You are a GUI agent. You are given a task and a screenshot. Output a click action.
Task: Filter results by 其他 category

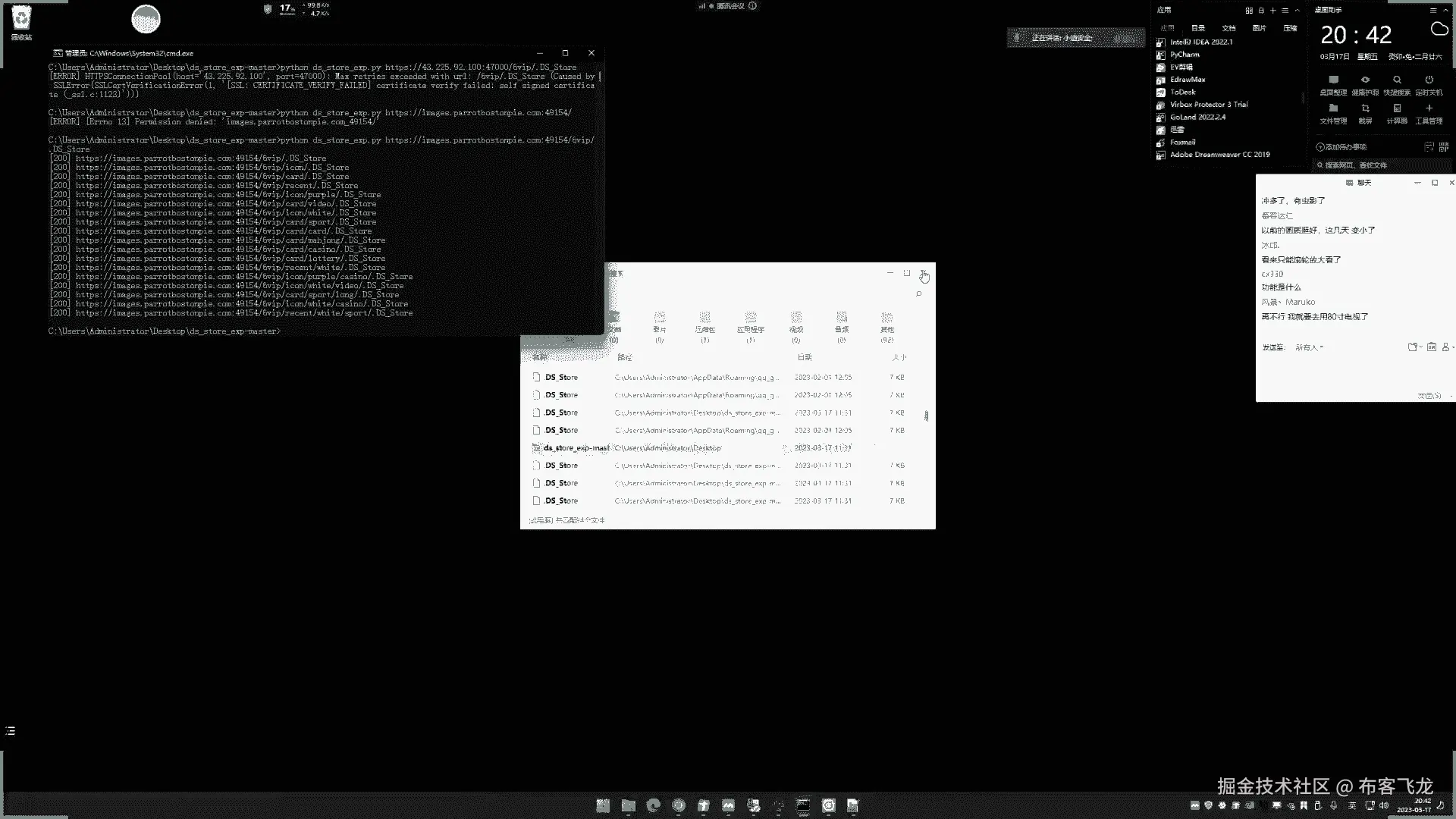(886, 323)
